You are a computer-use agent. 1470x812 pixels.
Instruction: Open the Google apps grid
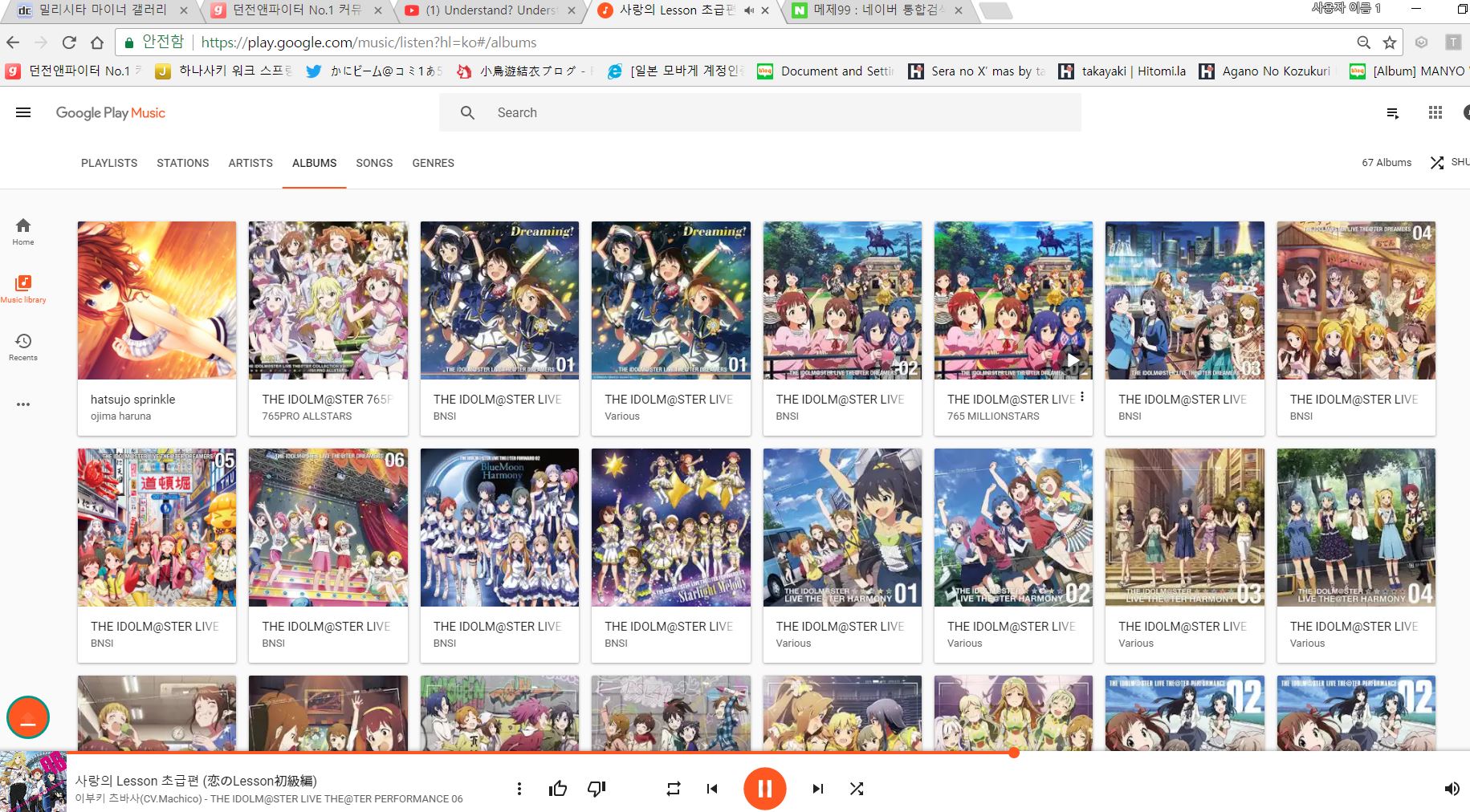tap(1435, 113)
